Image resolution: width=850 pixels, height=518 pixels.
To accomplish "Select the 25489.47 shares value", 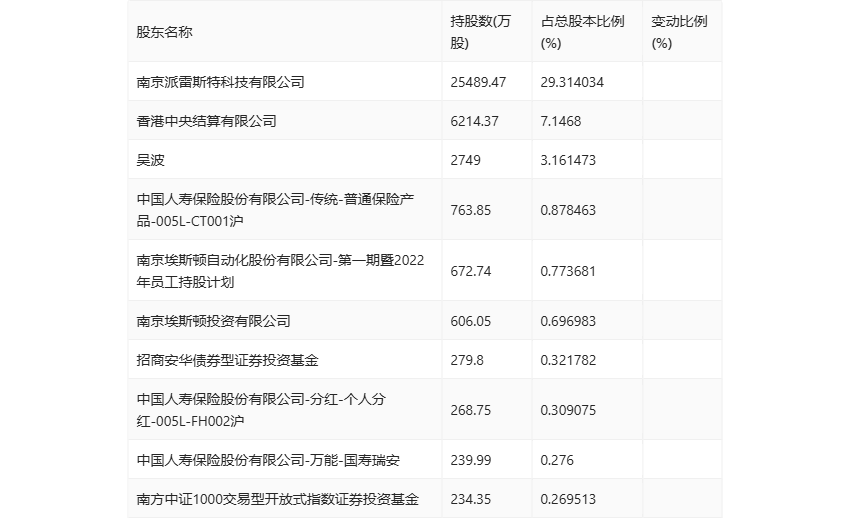I will point(478,82).
